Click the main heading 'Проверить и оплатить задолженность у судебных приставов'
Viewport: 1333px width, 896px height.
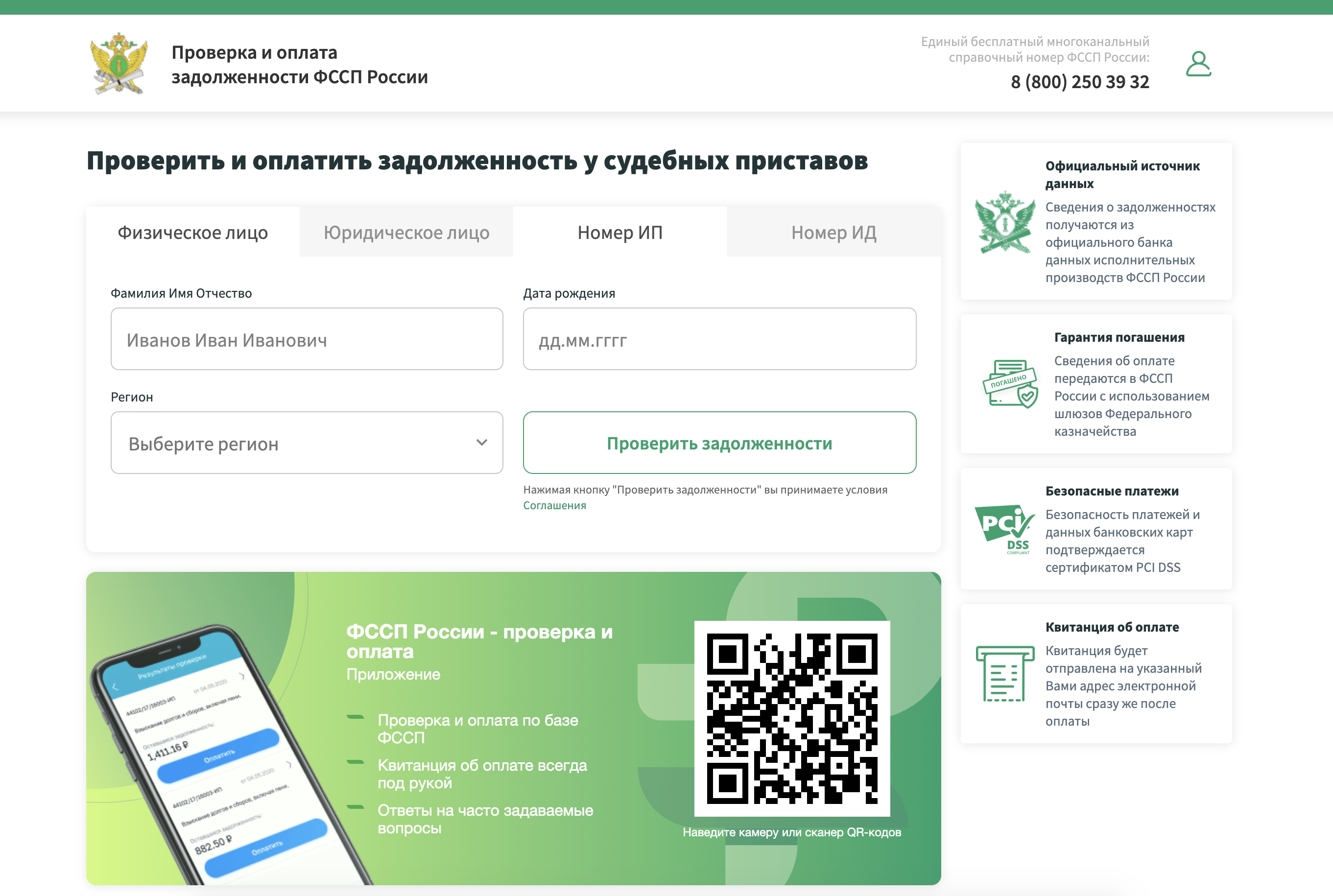(x=477, y=161)
